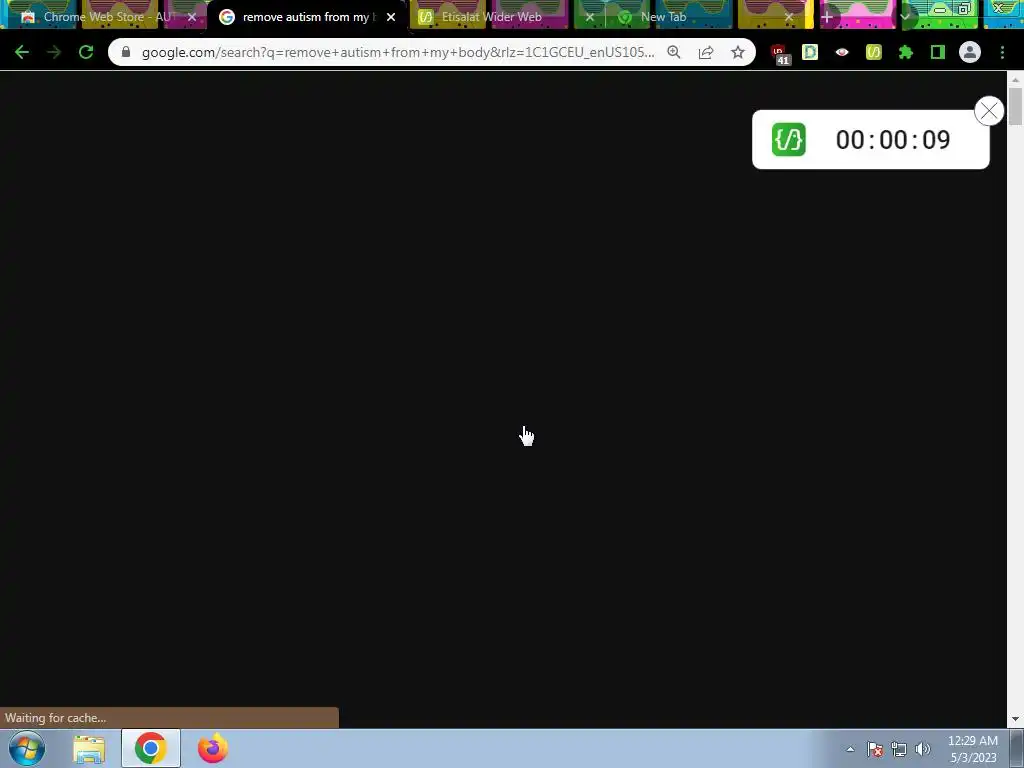The width and height of the screenshot is (1024, 768).
Task: Open a new tab with plus button
Action: (827, 17)
